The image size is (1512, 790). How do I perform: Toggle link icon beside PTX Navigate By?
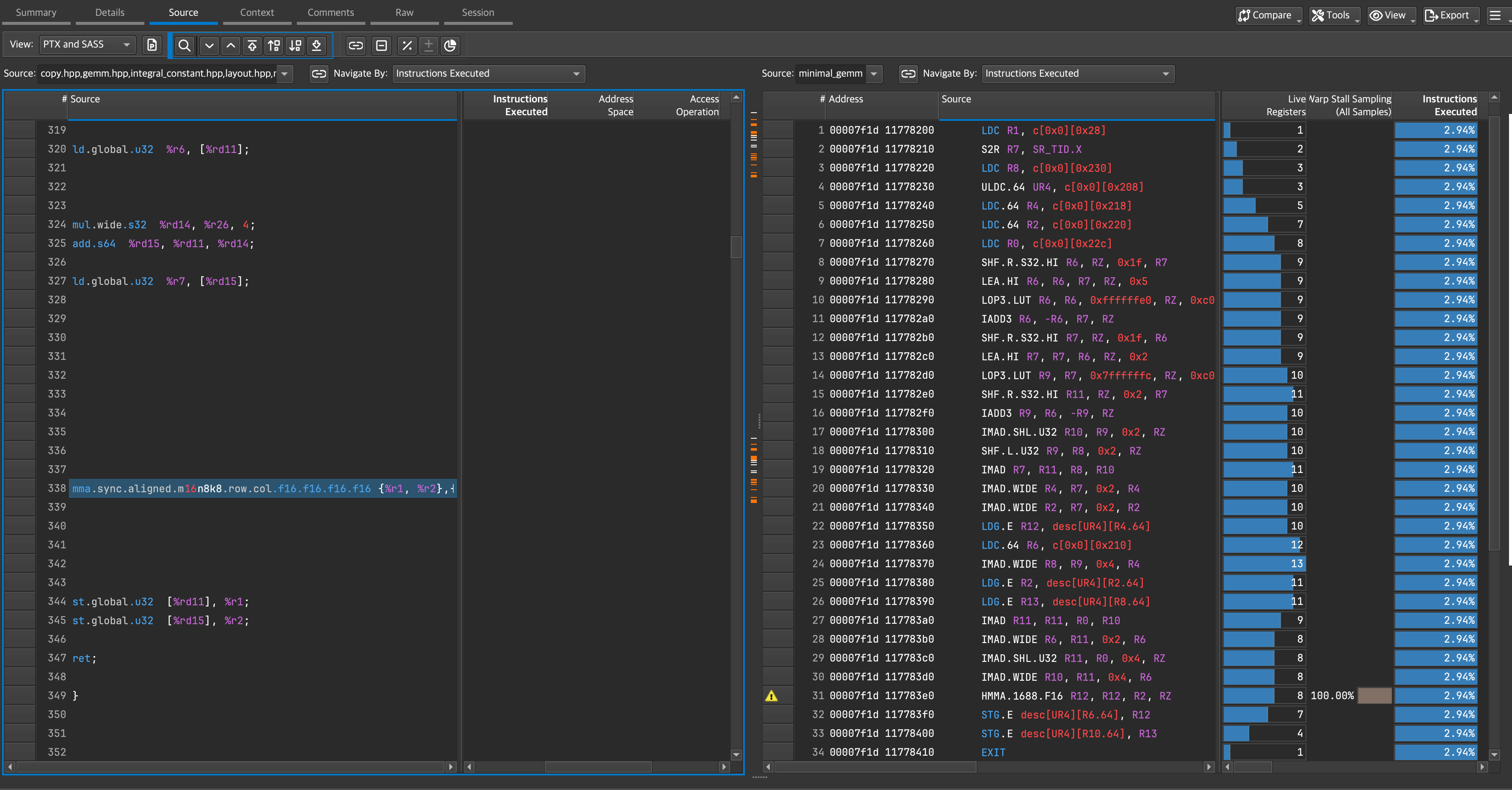[x=319, y=73]
